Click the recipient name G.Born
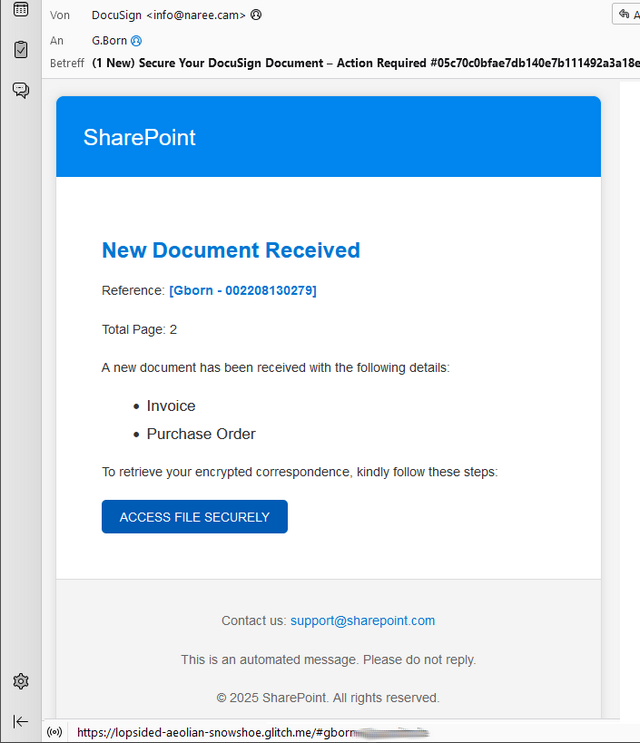Screen dimensions: 640x743 [109, 41]
